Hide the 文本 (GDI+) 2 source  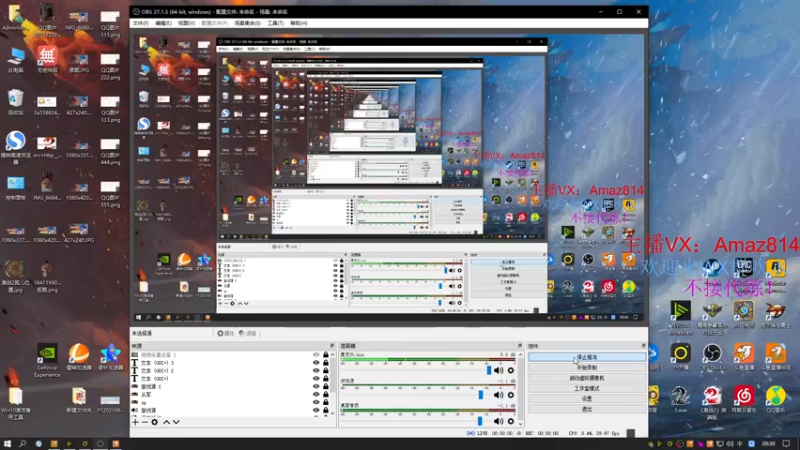point(316,370)
